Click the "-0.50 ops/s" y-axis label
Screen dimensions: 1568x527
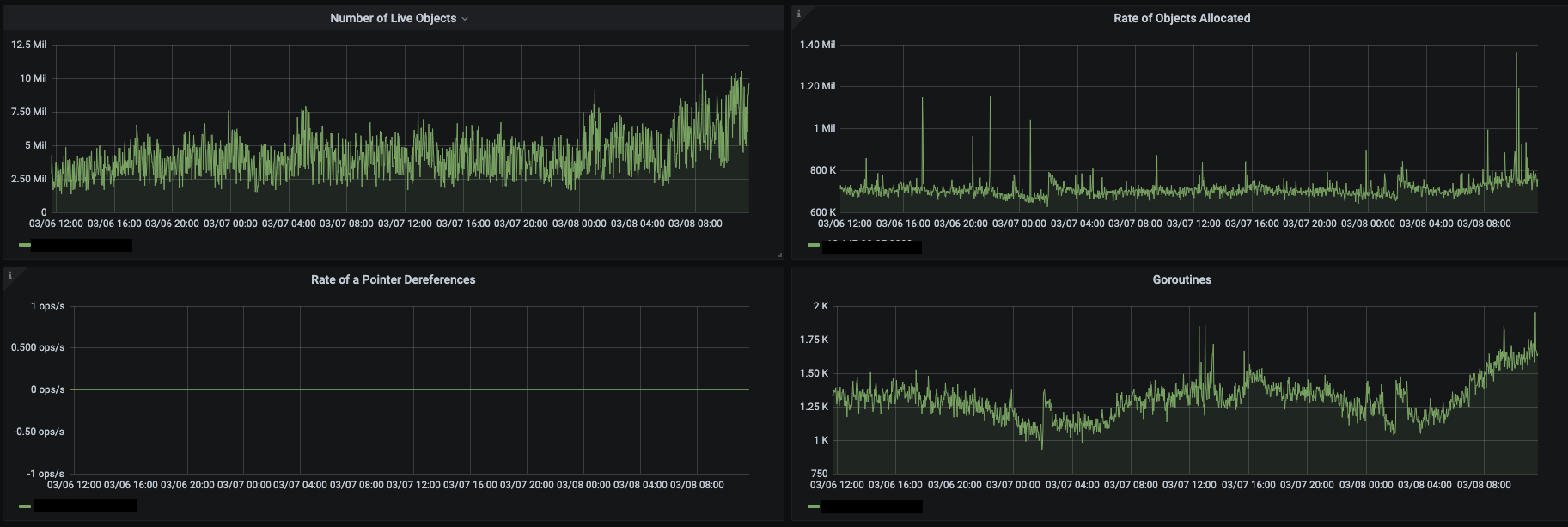[39, 432]
